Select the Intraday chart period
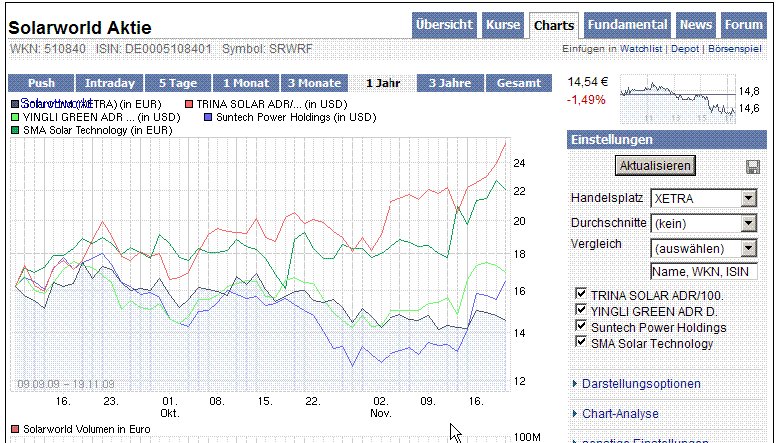The image size is (779, 443). pos(109,83)
